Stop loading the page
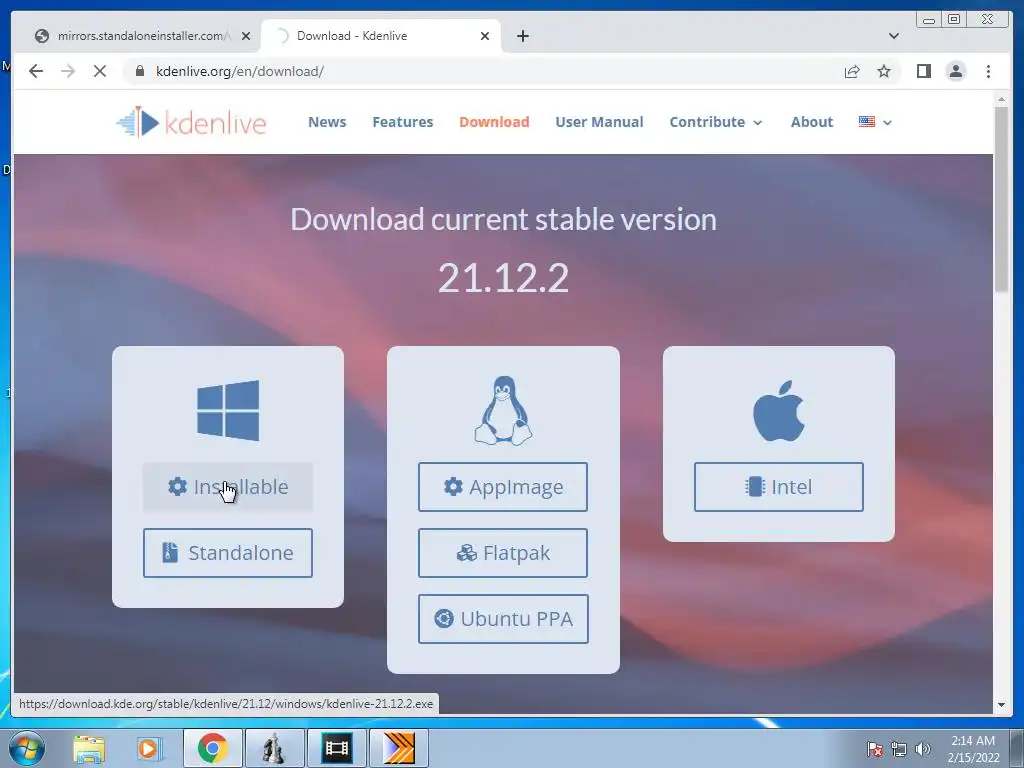The width and height of the screenshot is (1024, 768). [100, 71]
